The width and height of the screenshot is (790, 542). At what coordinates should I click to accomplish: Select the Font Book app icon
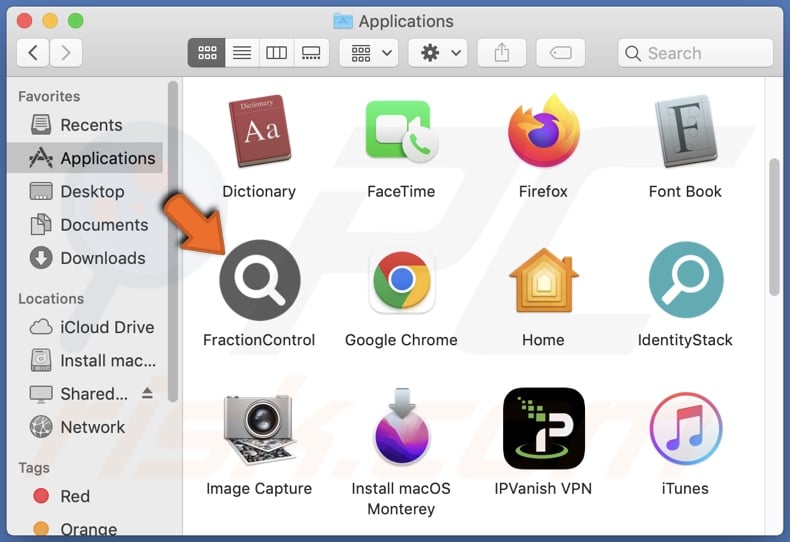coord(685,131)
